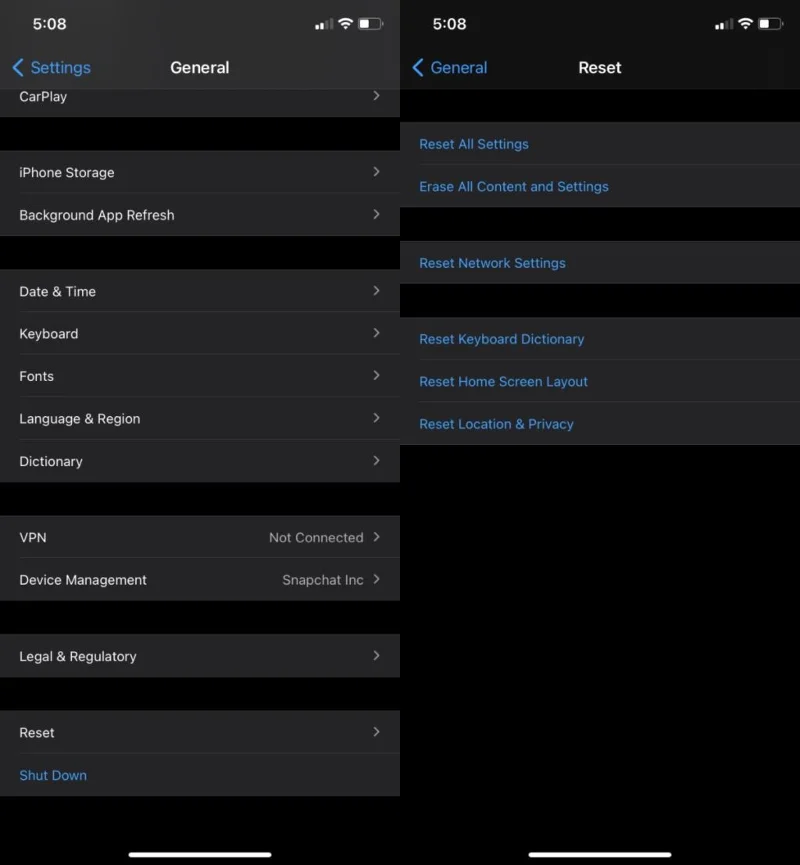Go back to General from Reset screen
This screenshot has height=865, width=800.
point(449,67)
